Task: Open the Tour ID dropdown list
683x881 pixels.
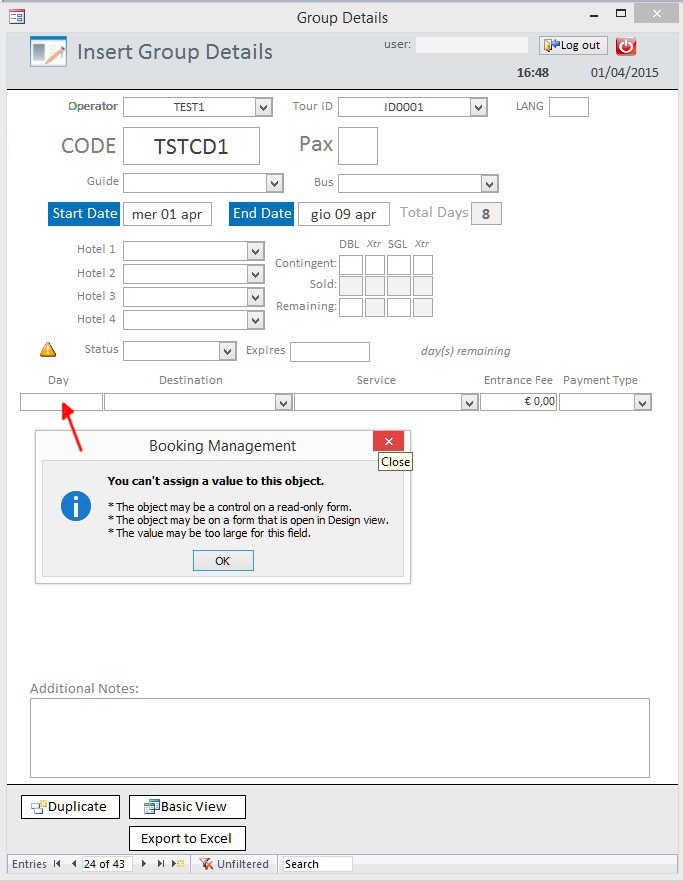Action: click(x=478, y=107)
